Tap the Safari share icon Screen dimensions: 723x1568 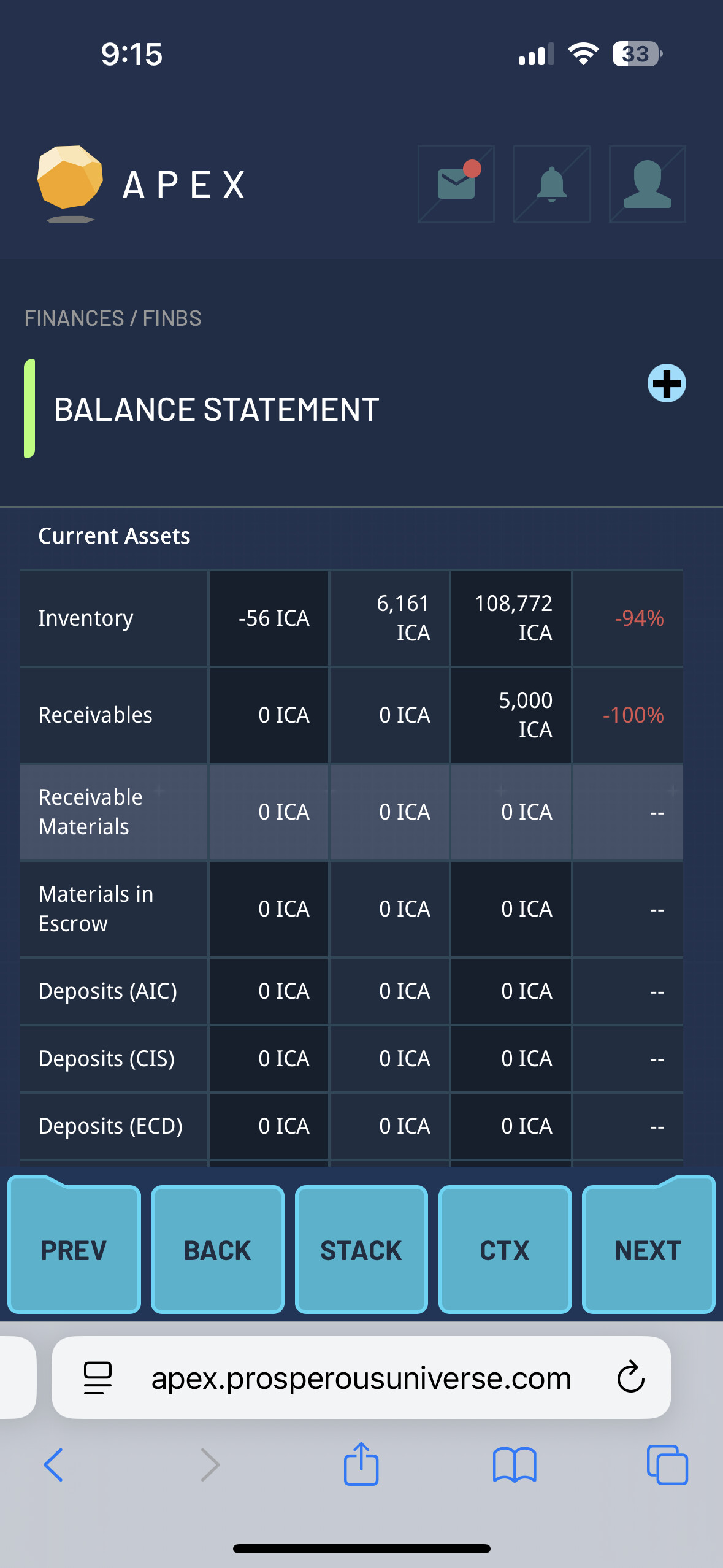coord(361,1464)
